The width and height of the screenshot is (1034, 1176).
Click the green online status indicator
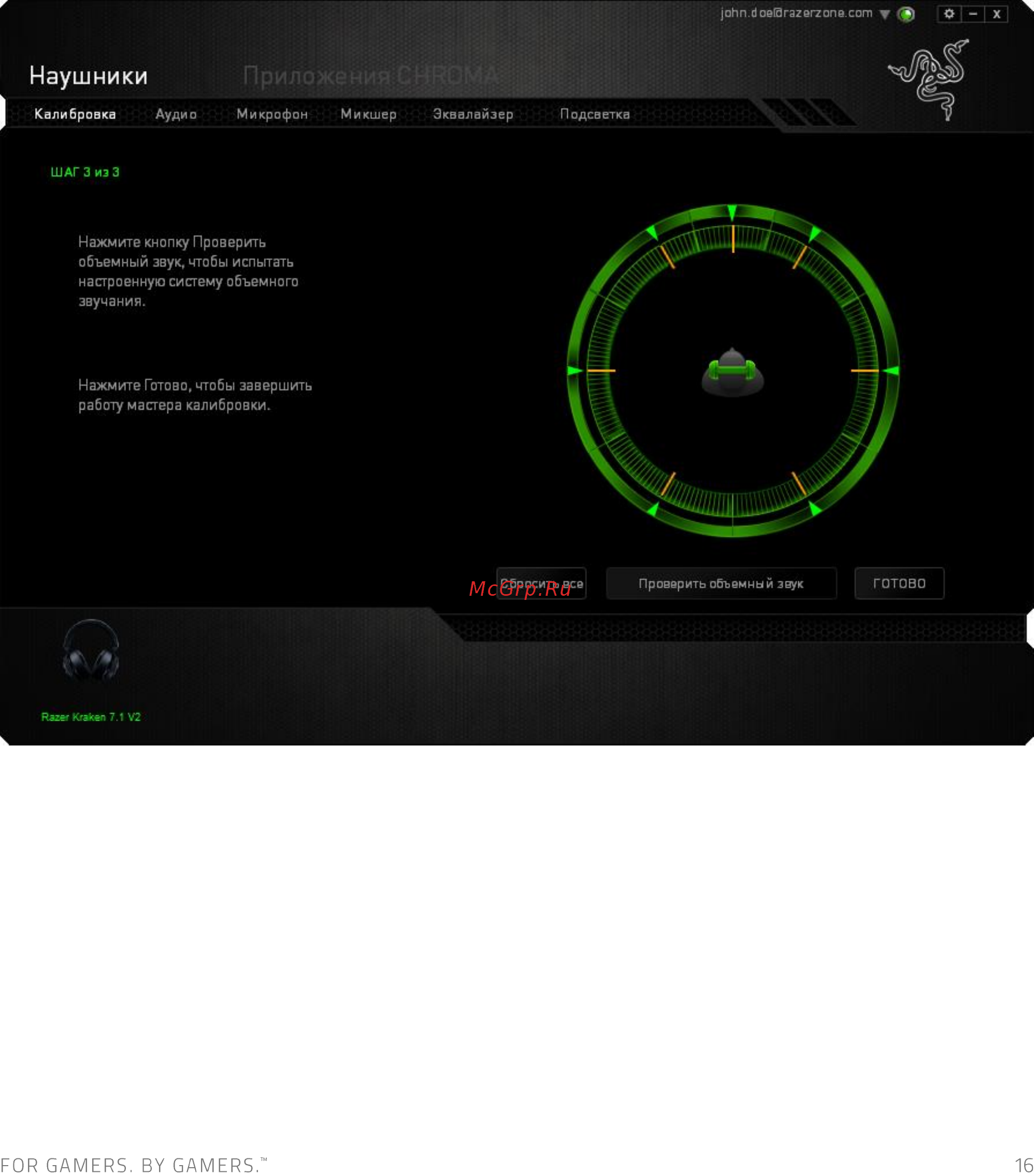click(x=906, y=15)
